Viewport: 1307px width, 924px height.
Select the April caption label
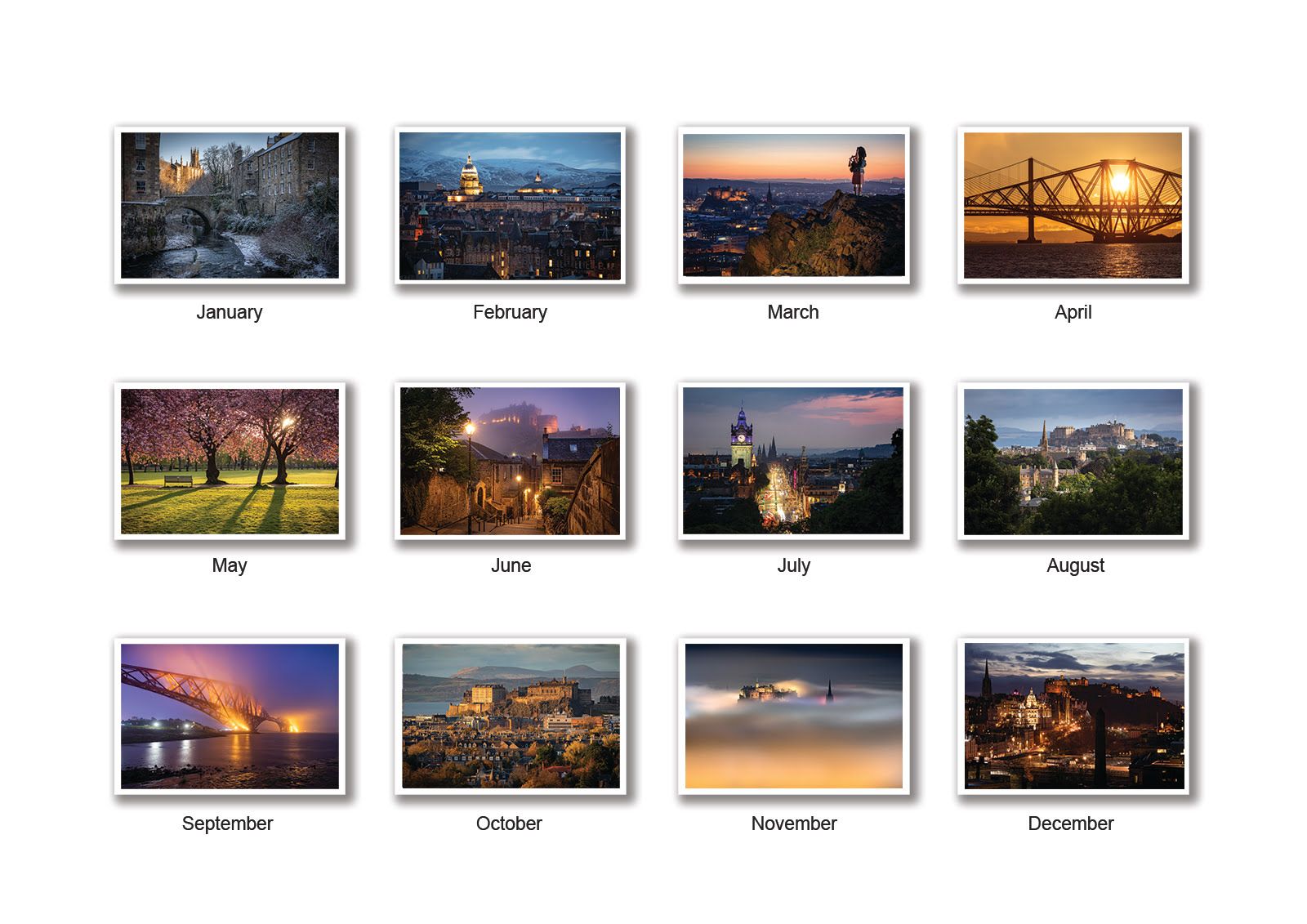pyautogui.click(x=1073, y=312)
